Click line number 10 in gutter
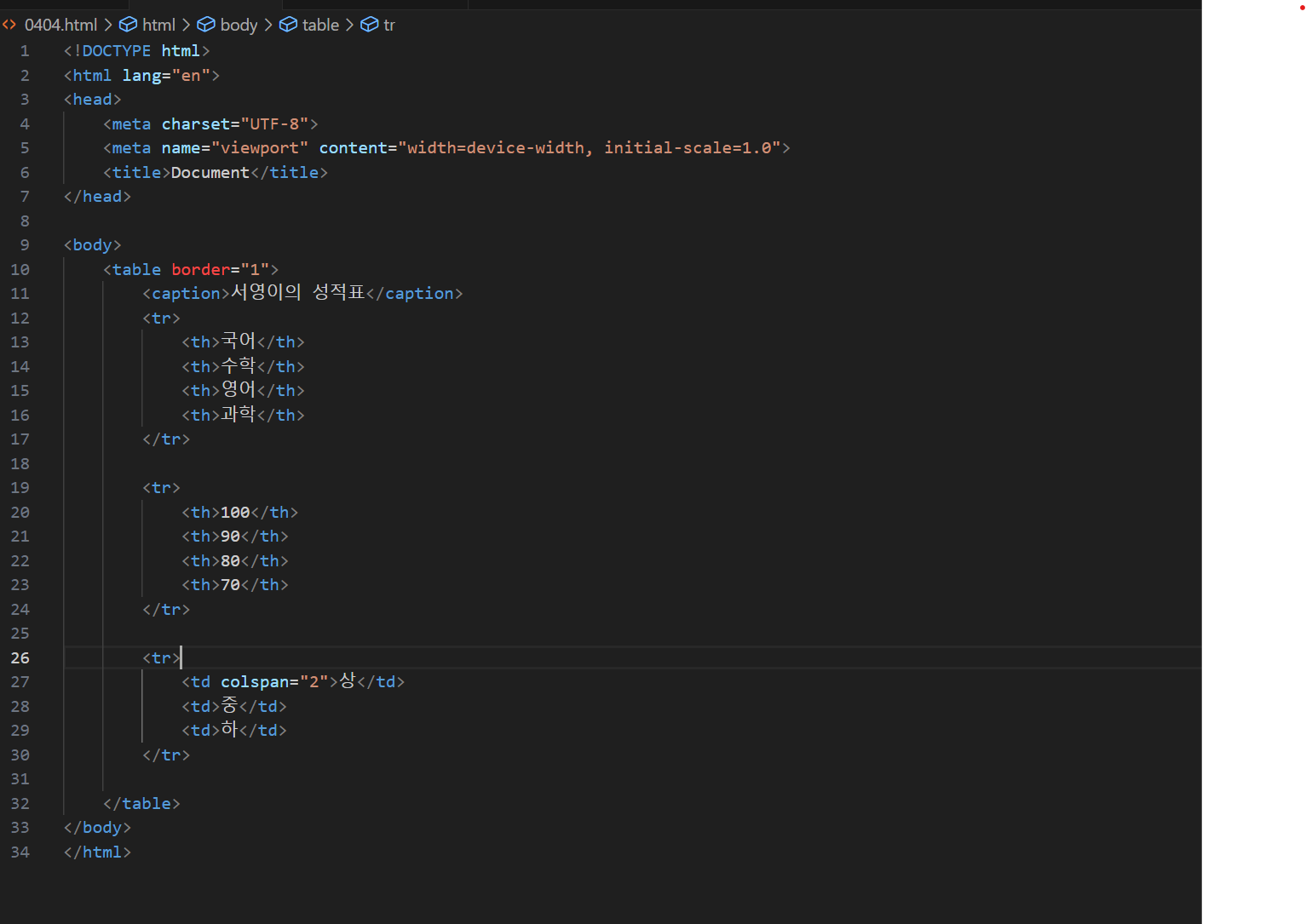This screenshot has width=1306, height=924. pos(20,270)
